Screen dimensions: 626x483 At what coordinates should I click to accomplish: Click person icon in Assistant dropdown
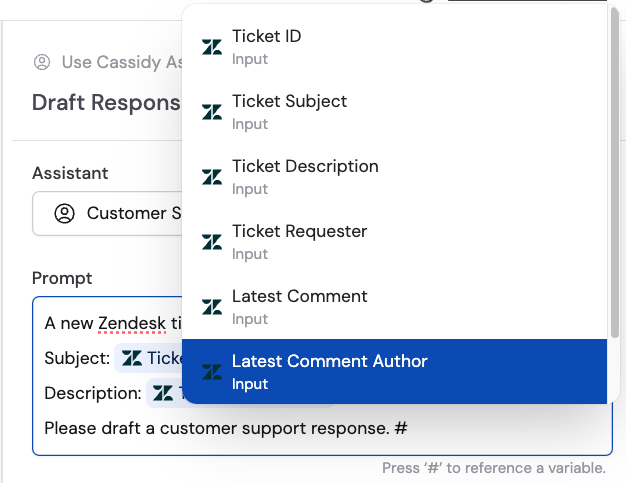point(64,213)
